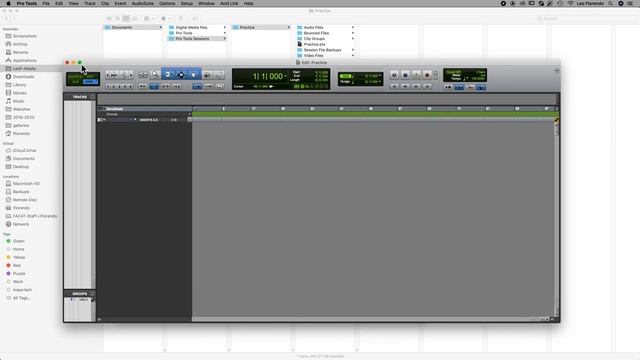
Task: Open the Nudge value dropdown arrow
Action: pyautogui.click(x=380, y=82)
